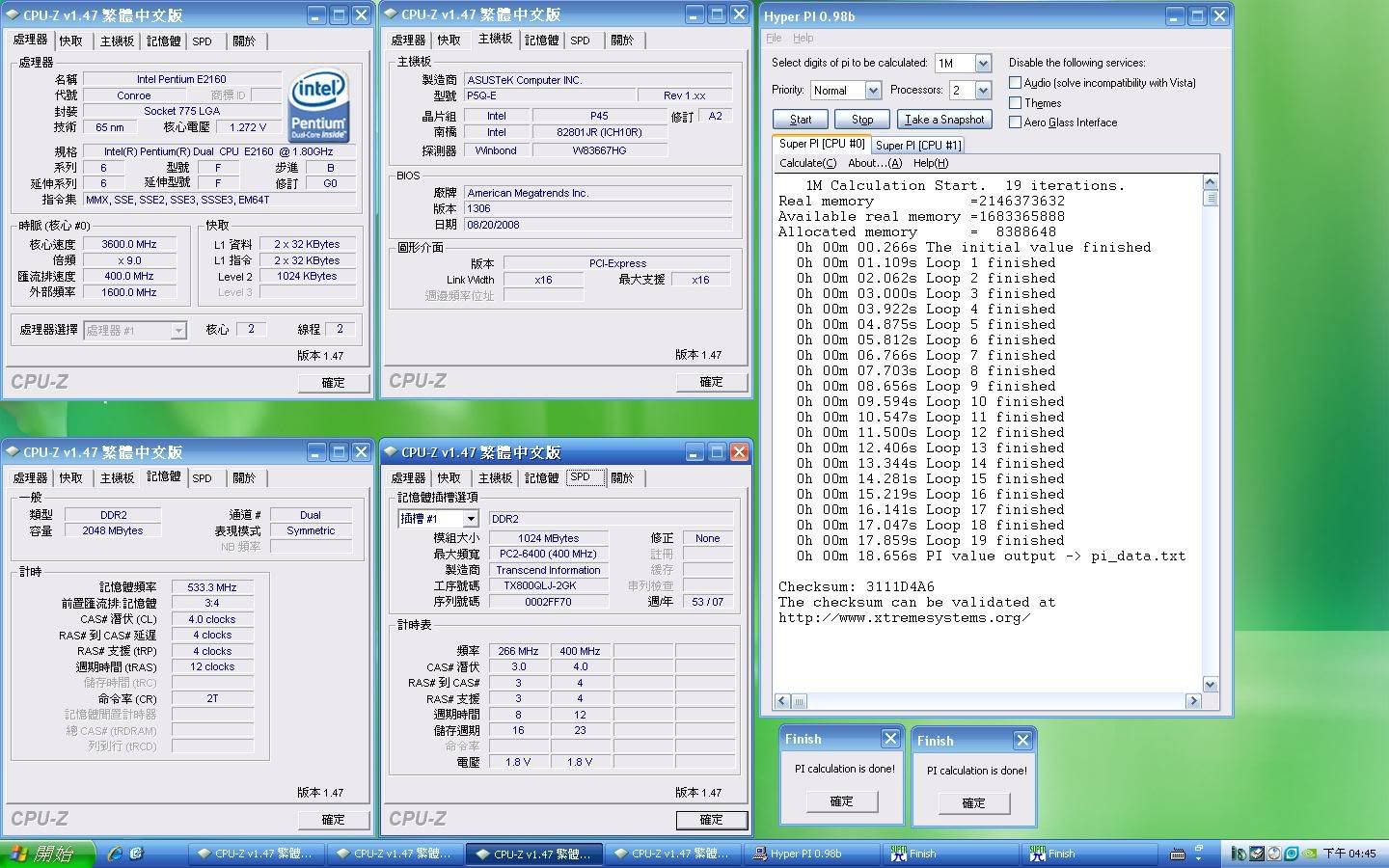The height and width of the screenshot is (868, 1389).
Task: Open the Help menu in Hyper PI menubar
Action: click(x=803, y=39)
